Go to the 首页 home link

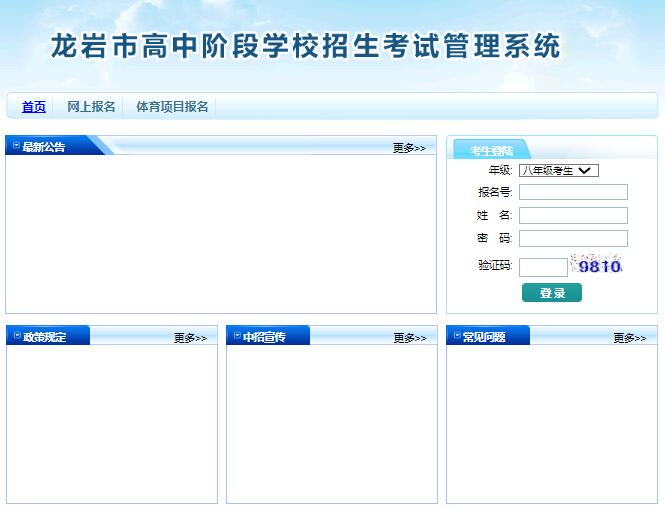[34, 106]
